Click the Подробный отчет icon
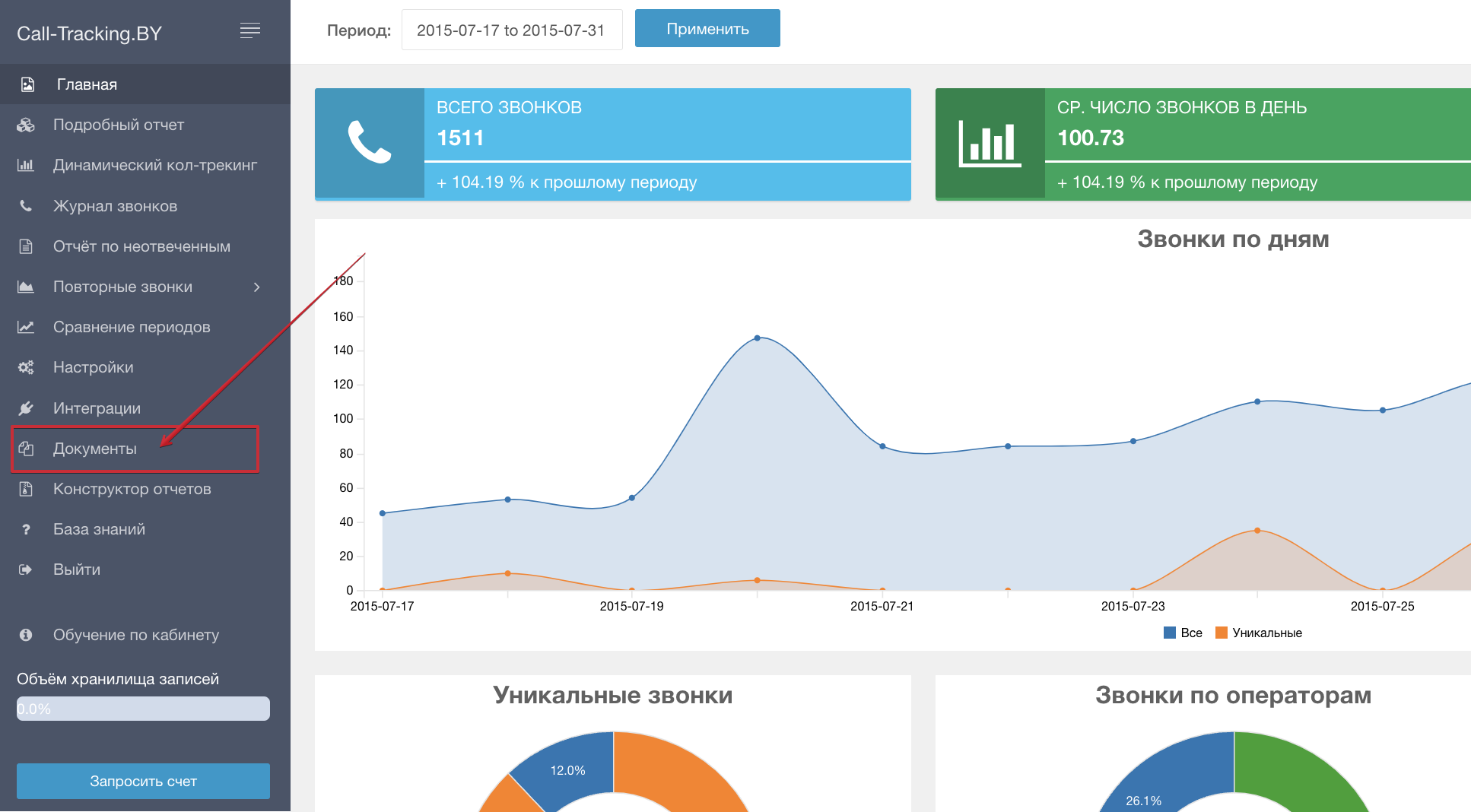 click(x=26, y=125)
